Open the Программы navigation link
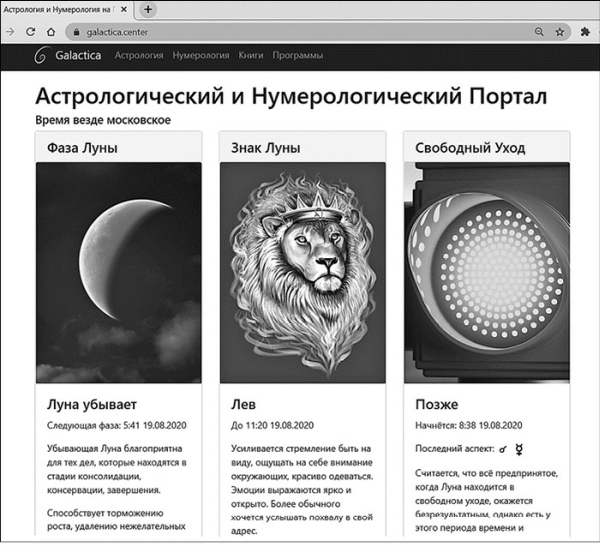 point(297,56)
